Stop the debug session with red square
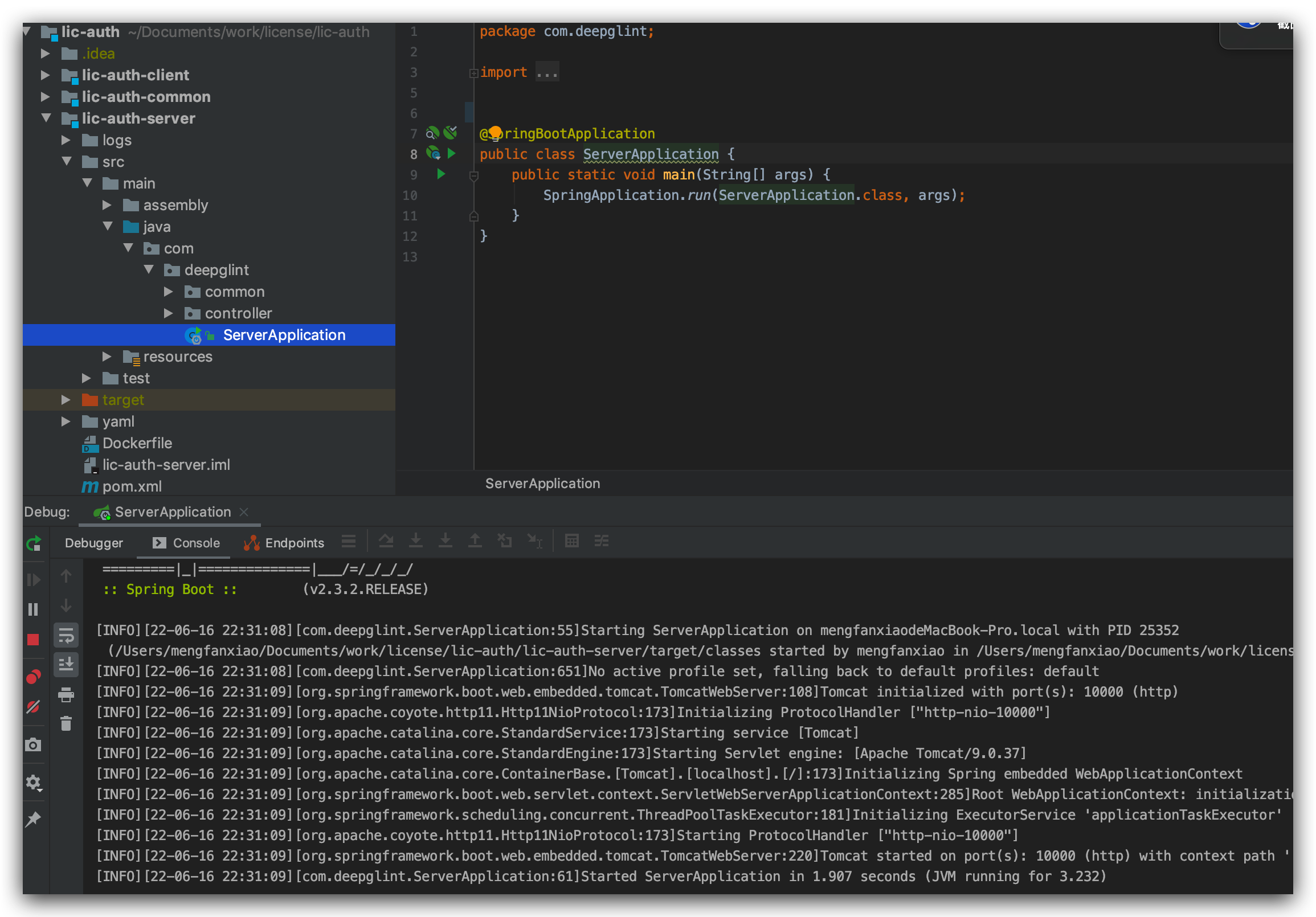 coord(33,640)
